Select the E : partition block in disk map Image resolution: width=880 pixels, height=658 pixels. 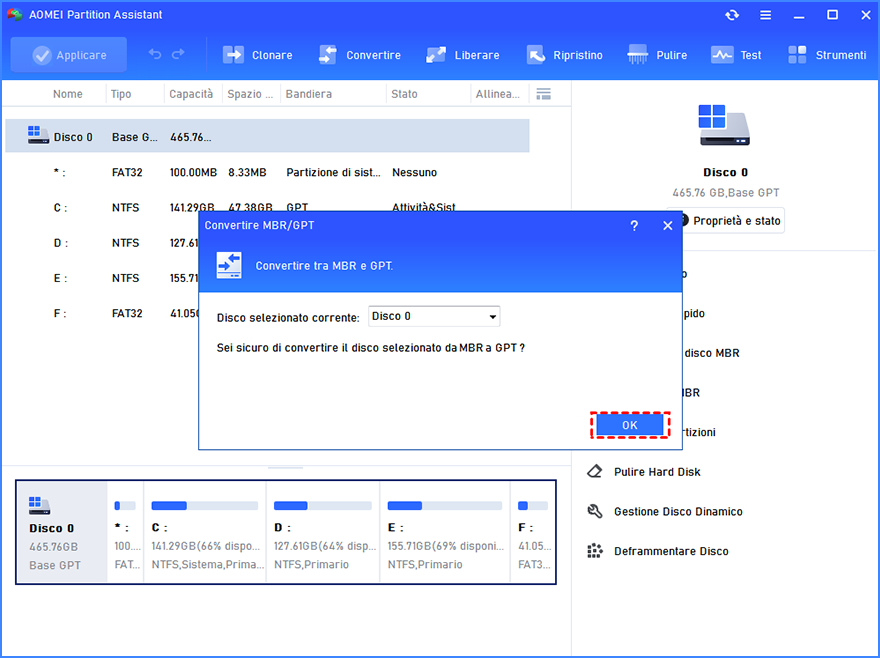pos(445,532)
